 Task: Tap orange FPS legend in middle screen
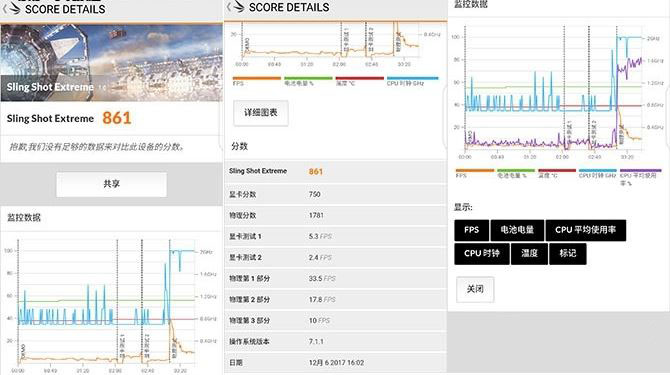(256, 81)
